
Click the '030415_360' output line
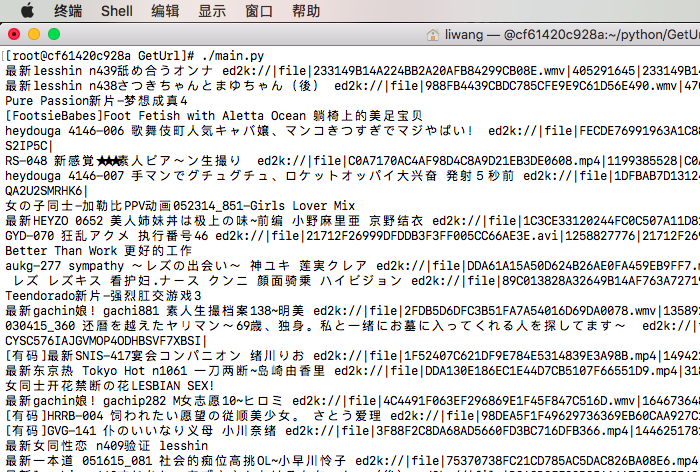coord(353,326)
